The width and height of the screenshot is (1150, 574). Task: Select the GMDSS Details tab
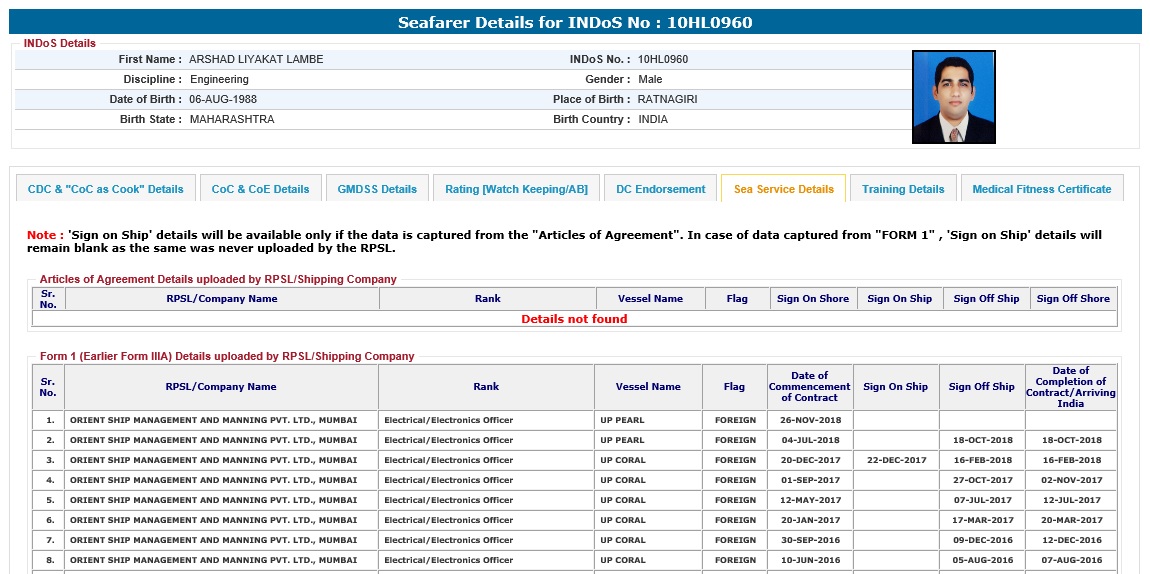377,189
